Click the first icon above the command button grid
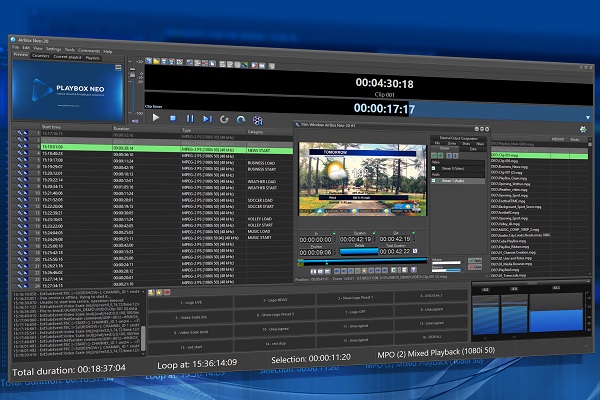600x400 pixels. tap(152, 292)
